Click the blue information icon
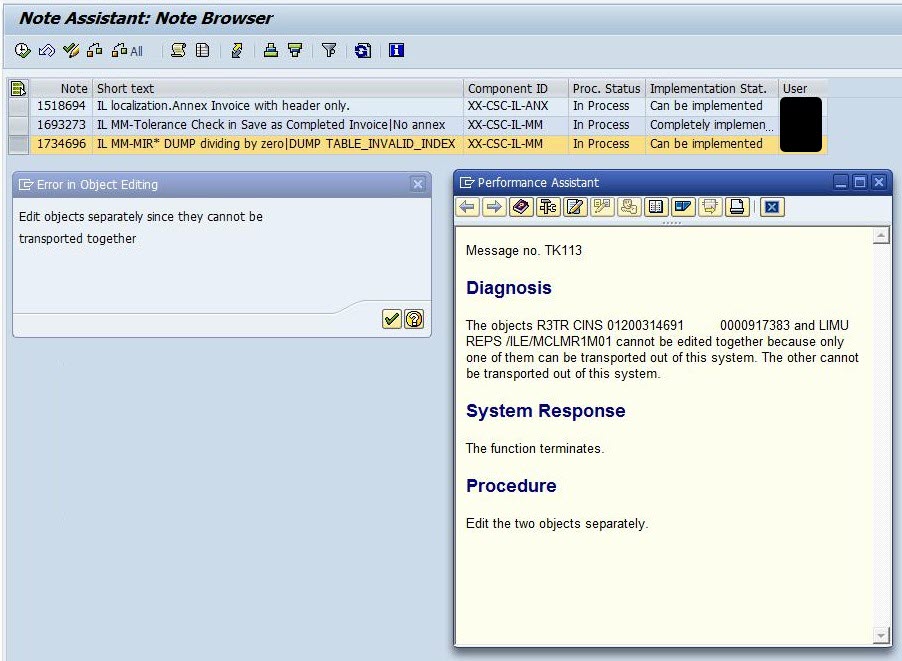Screen dimensions: 902x661 tap(396, 51)
